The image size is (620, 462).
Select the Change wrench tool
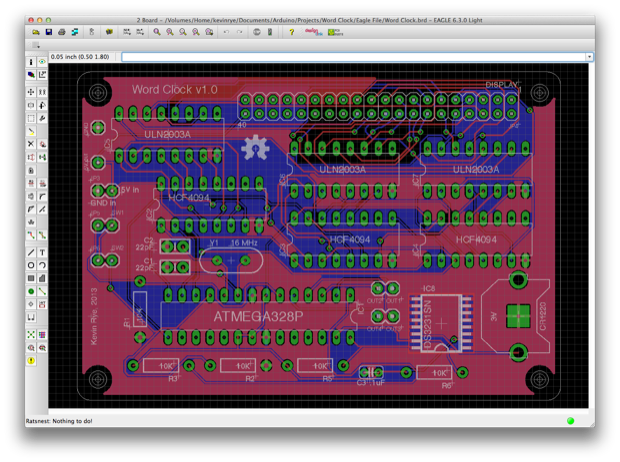(x=42, y=118)
